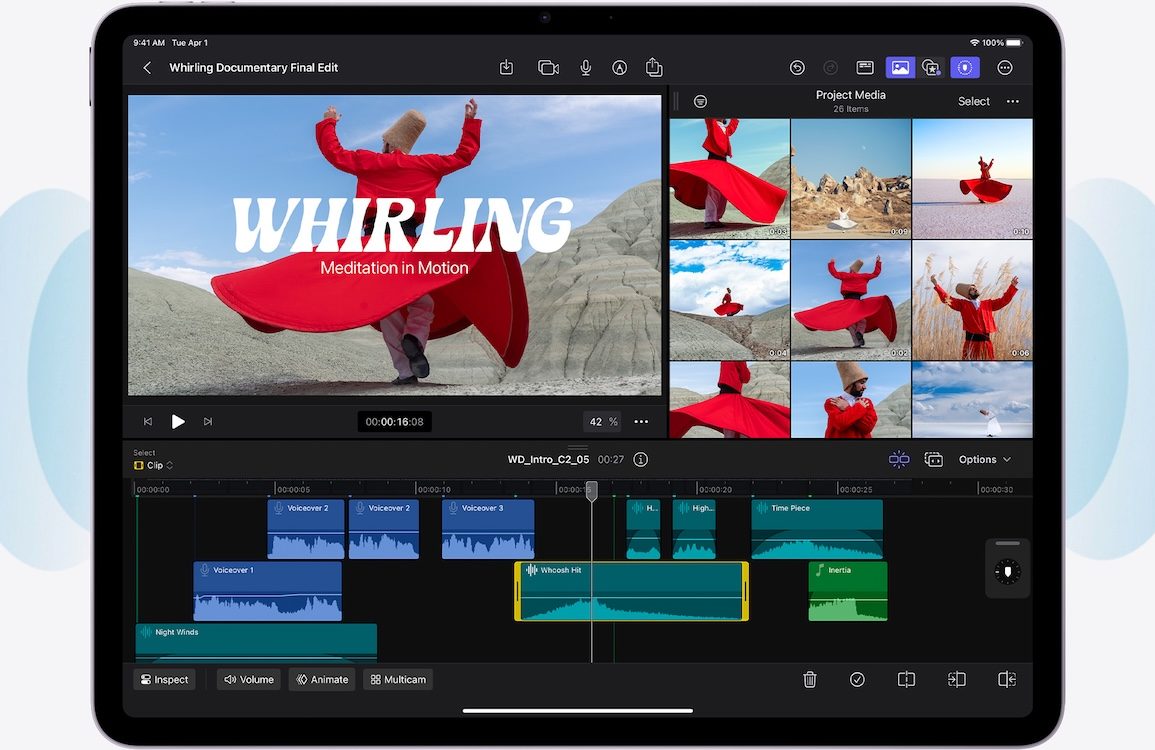
Task: Toggle the enable/disable clip checkmark
Action: 857,679
